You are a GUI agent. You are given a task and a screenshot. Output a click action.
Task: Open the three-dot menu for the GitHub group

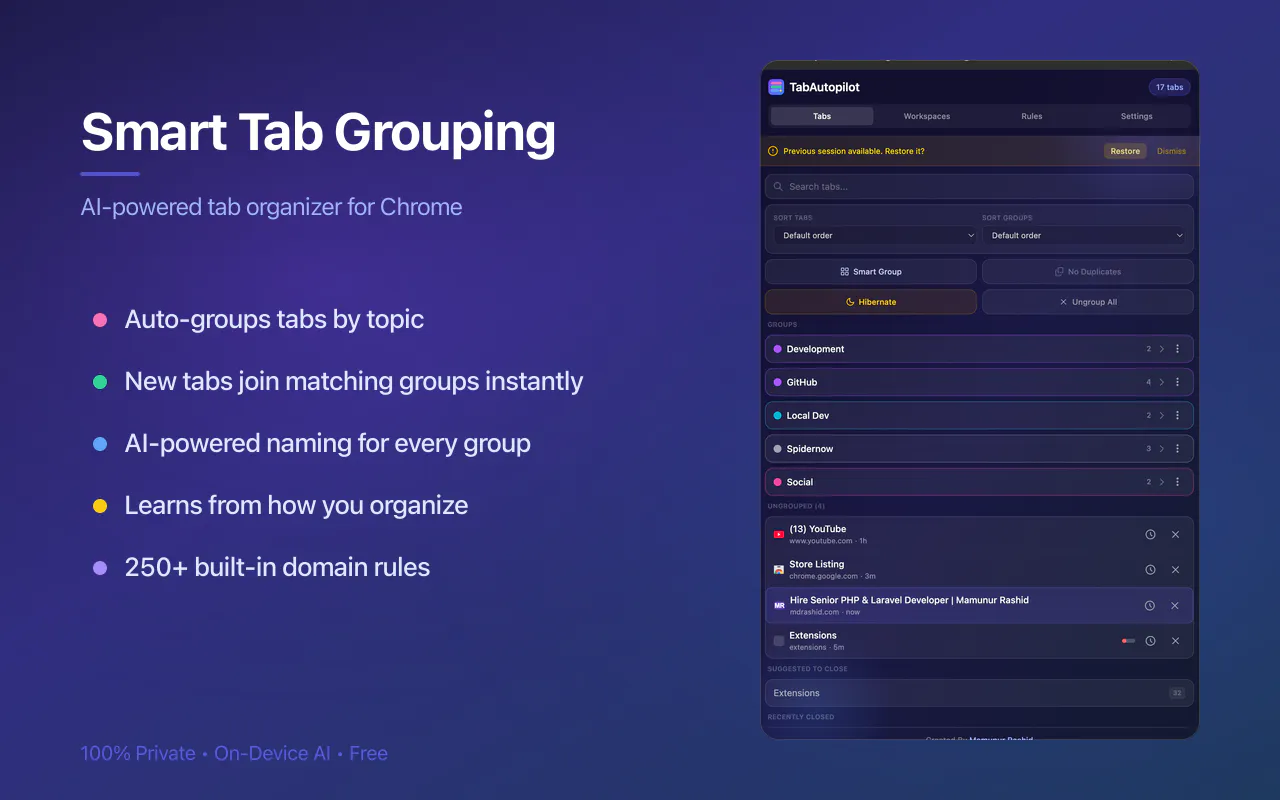(1177, 382)
